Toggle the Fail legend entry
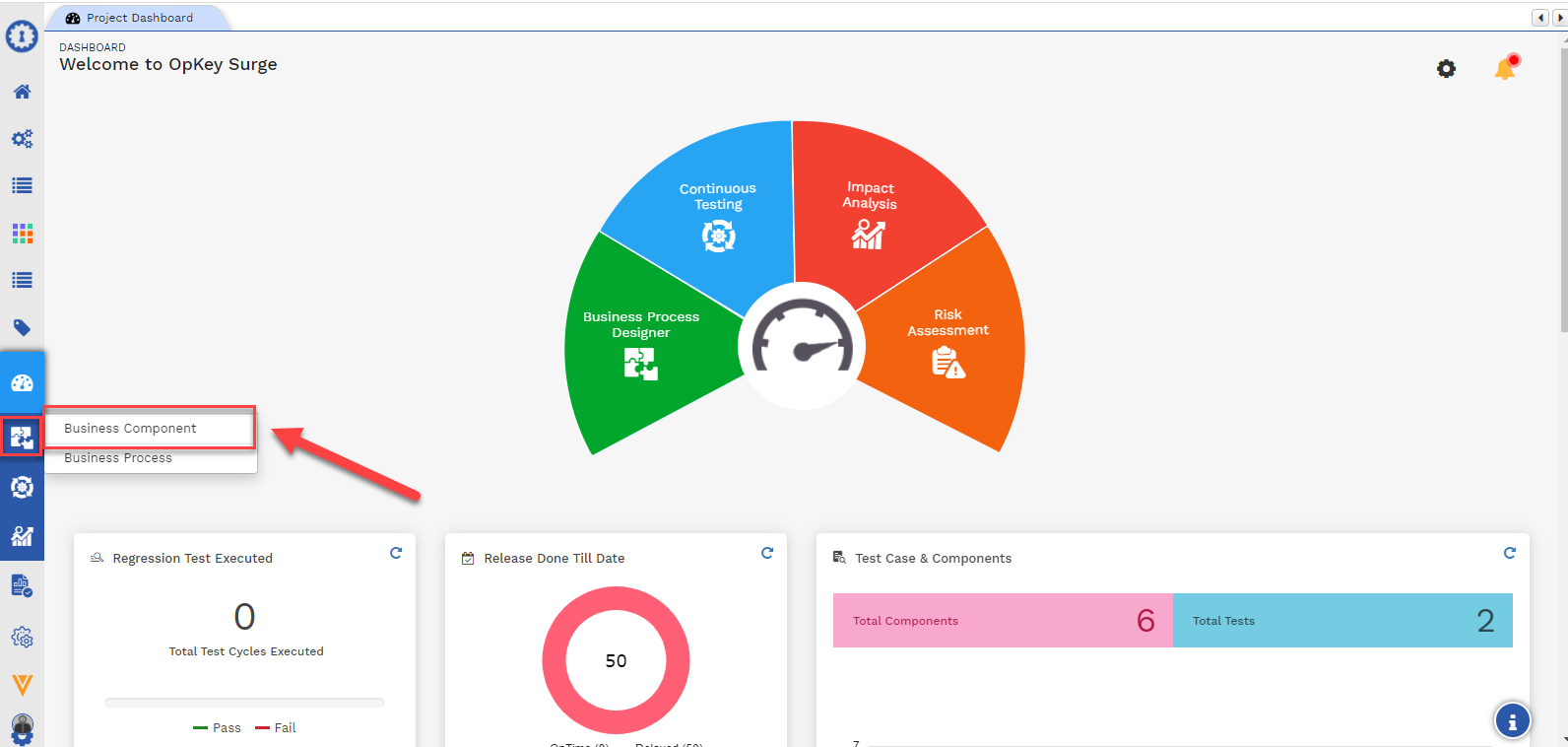 tap(276, 728)
